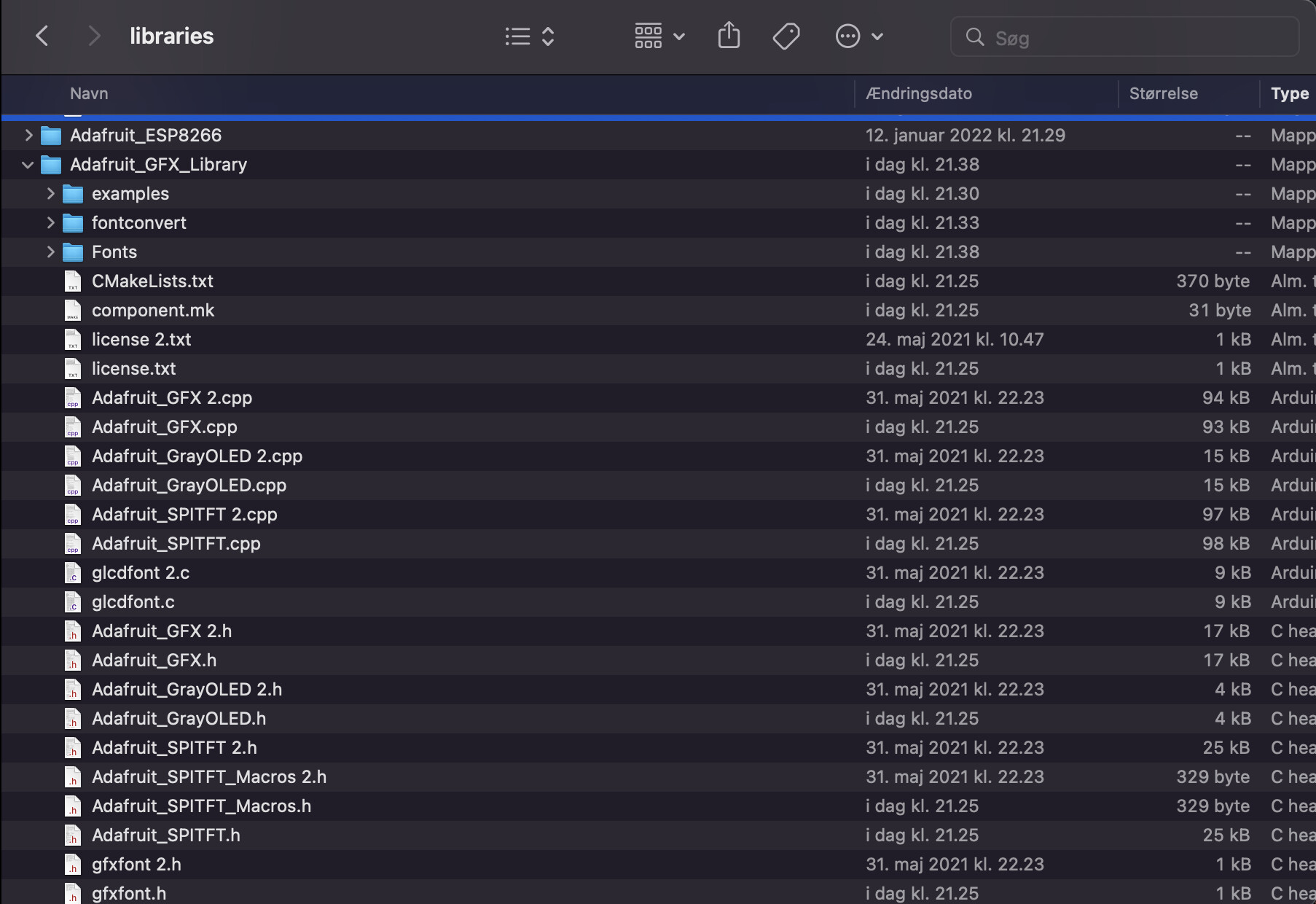1316x904 pixels.
Task: Click the license 2.txt file name
Action: pos(141,339)
